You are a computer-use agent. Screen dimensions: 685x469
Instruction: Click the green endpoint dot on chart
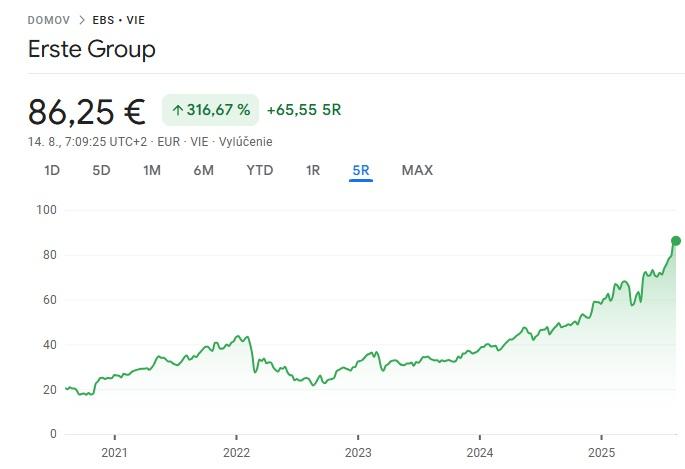pos(676,241)
